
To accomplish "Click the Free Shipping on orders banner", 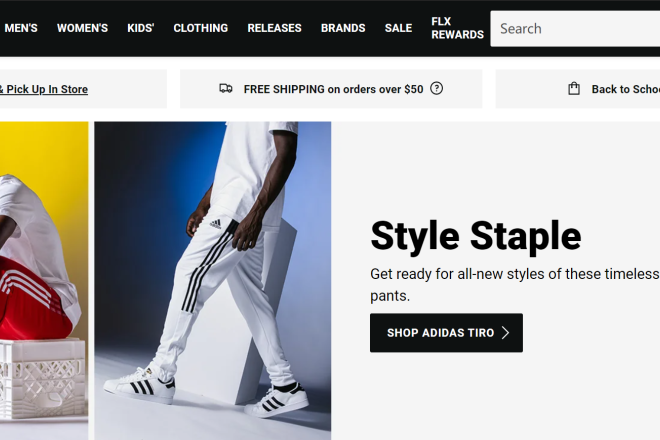I will (331, 89).
